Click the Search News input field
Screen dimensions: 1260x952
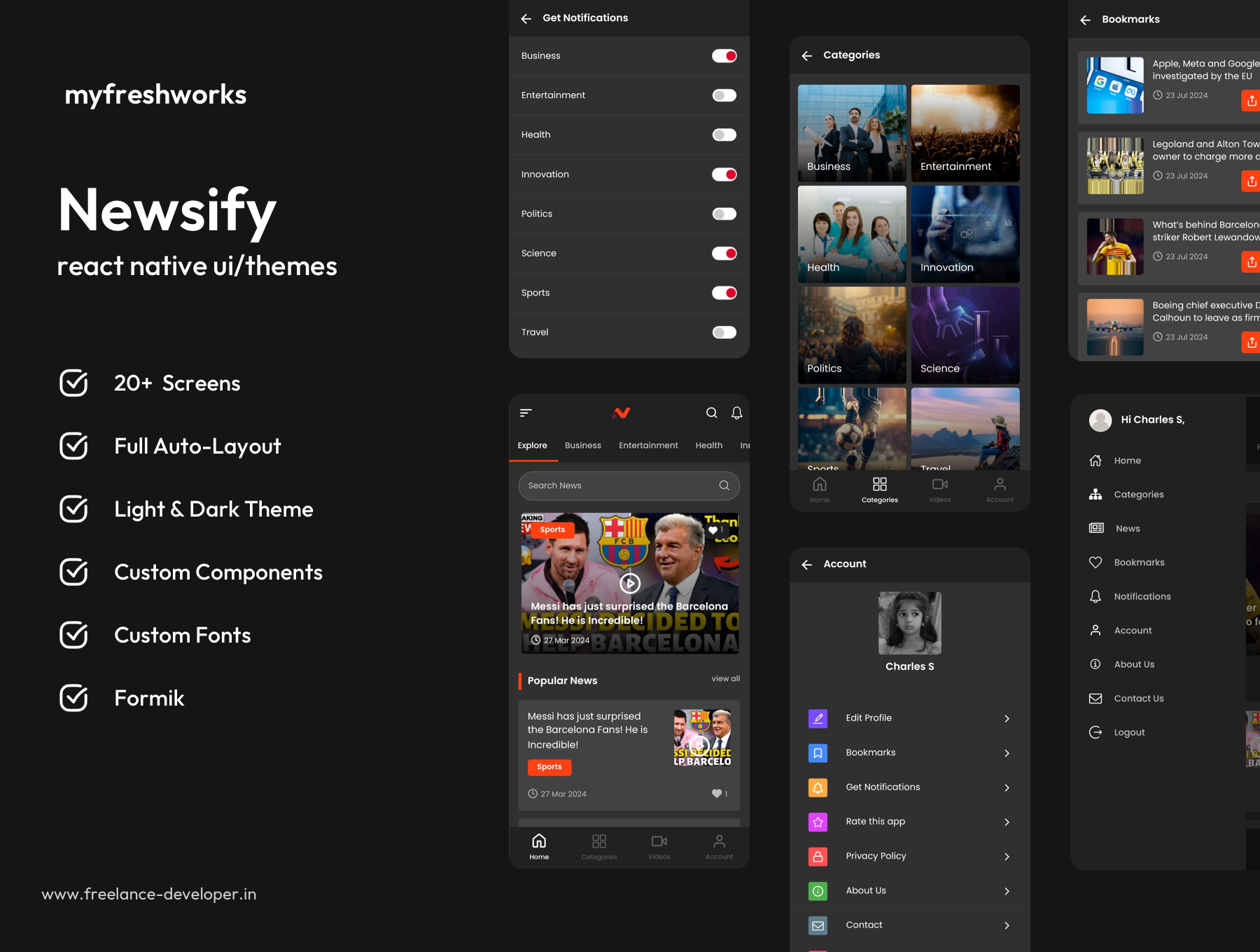(619, 486)
